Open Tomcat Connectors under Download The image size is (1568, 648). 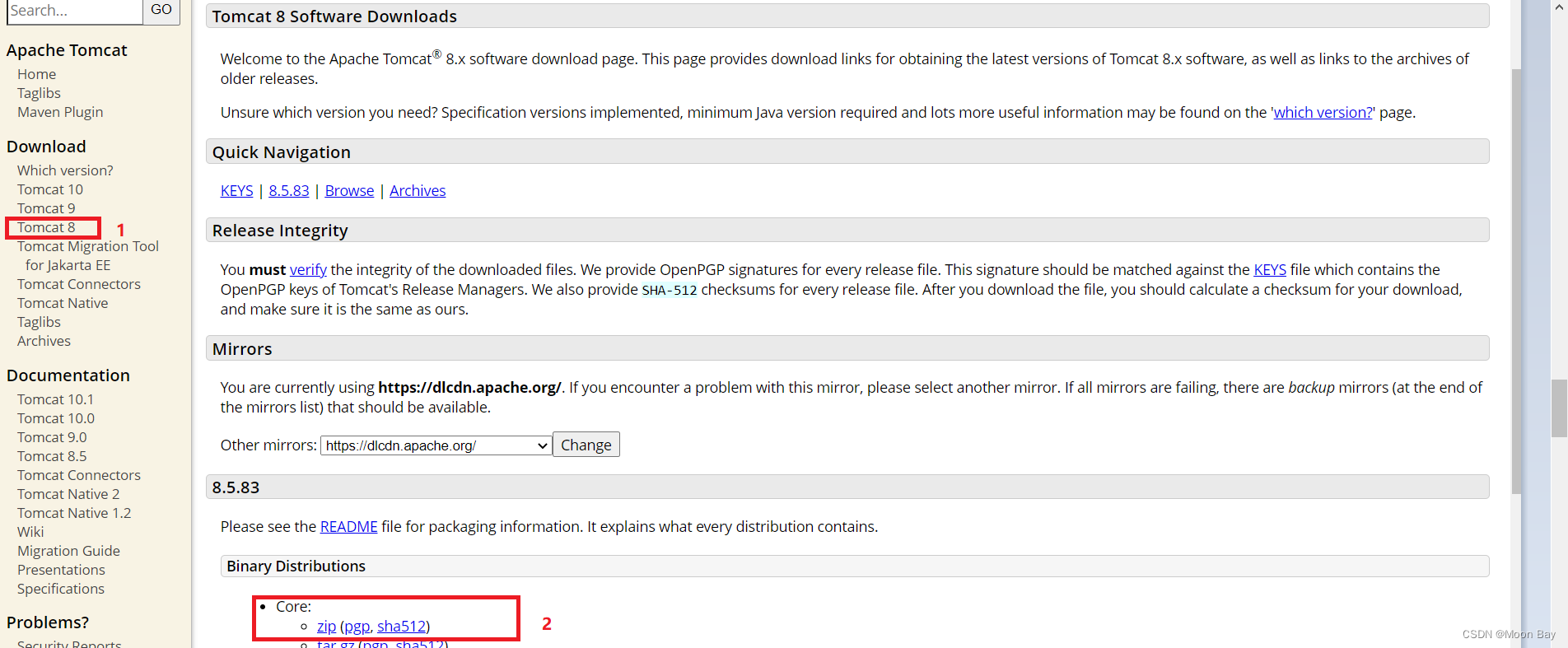[x=79, y=284]
